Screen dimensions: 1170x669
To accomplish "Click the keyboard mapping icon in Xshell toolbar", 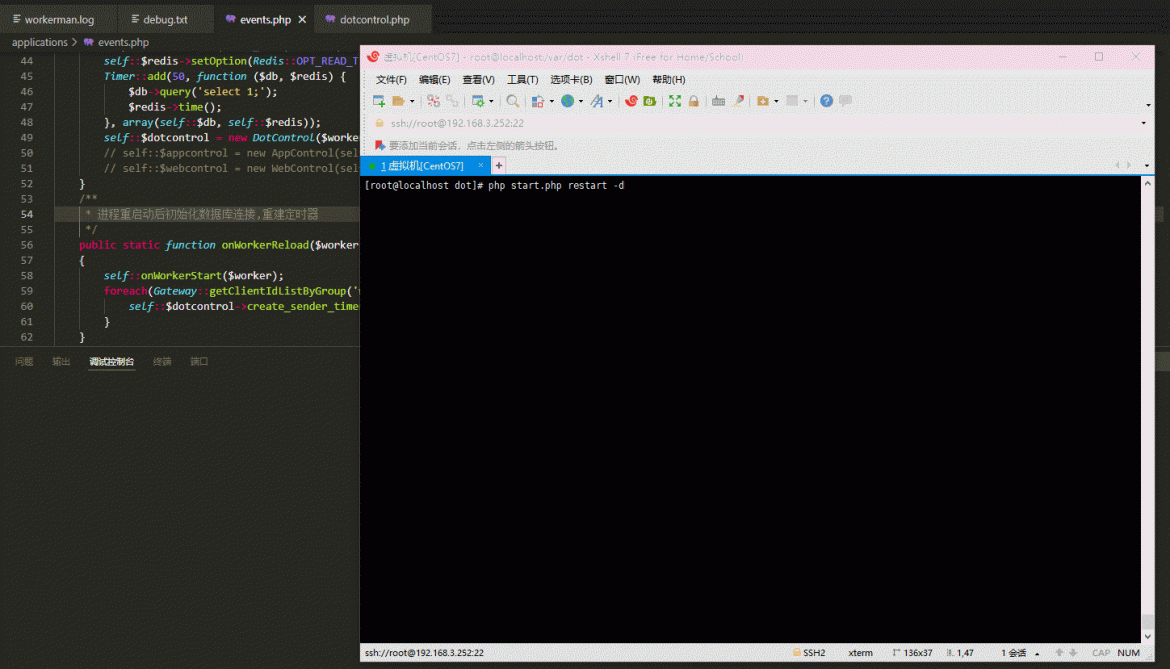I will click(x=719, y=101).
